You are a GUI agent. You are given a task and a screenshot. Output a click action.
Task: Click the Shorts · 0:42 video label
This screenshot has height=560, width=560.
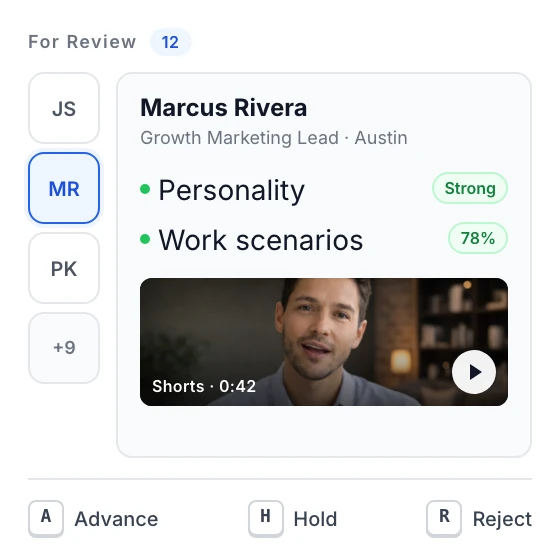pyautogui.click(x=204, y=386)
